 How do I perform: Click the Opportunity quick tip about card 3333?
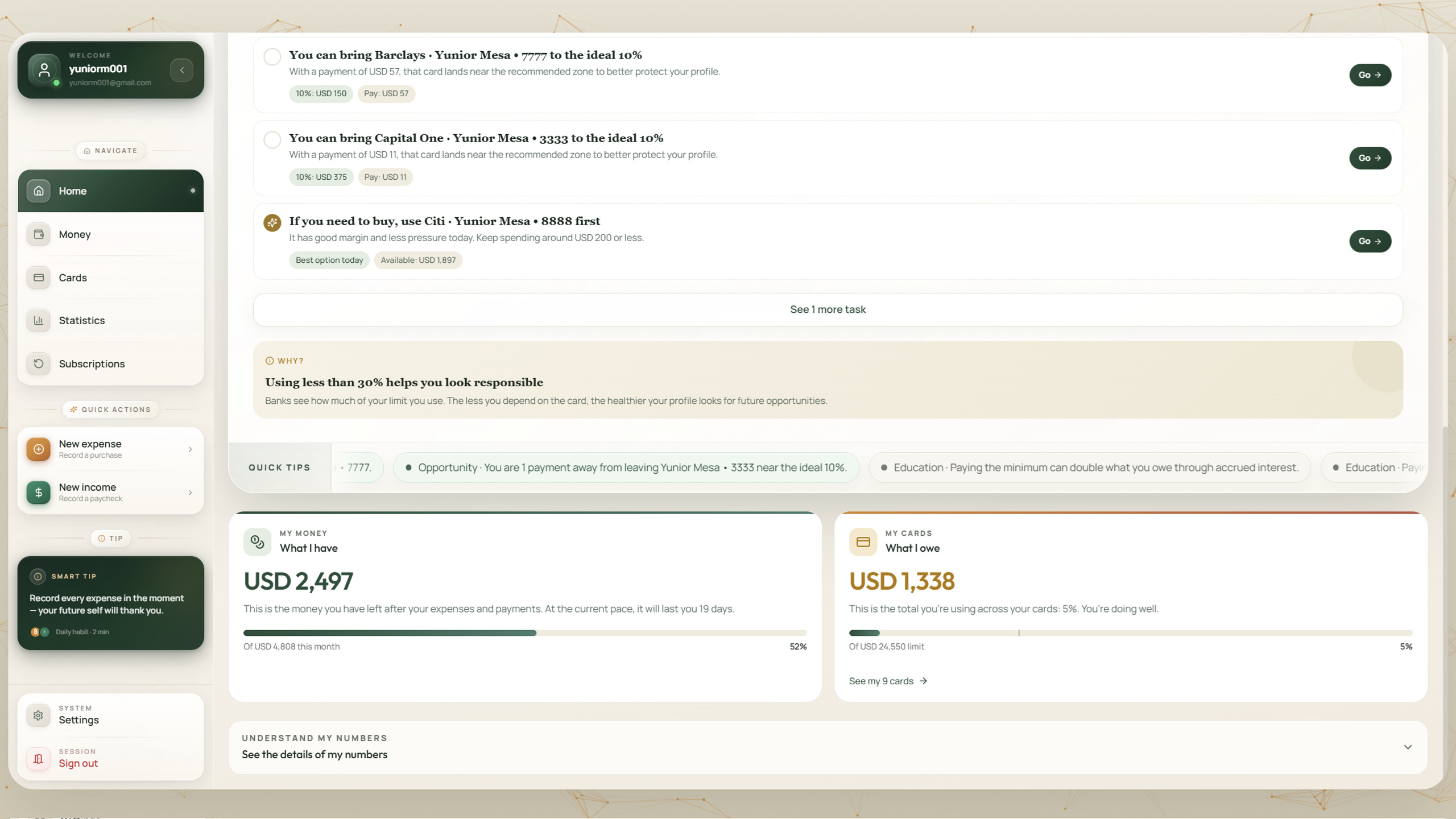[x=626, y=468]
